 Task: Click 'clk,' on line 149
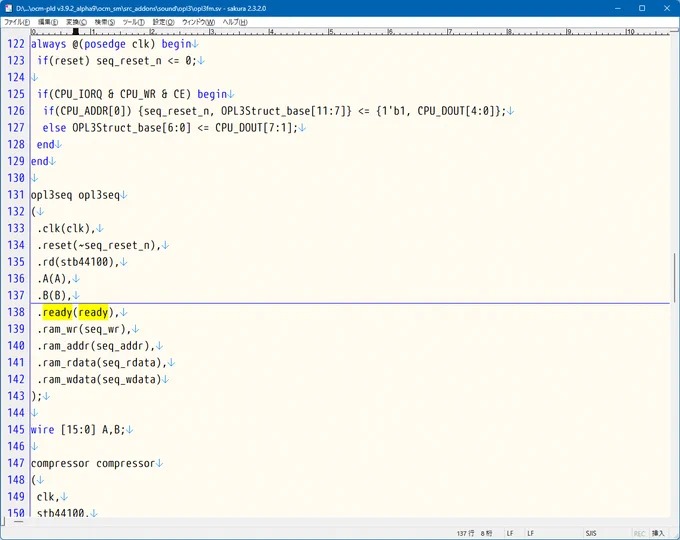click(x=48, y=497)
